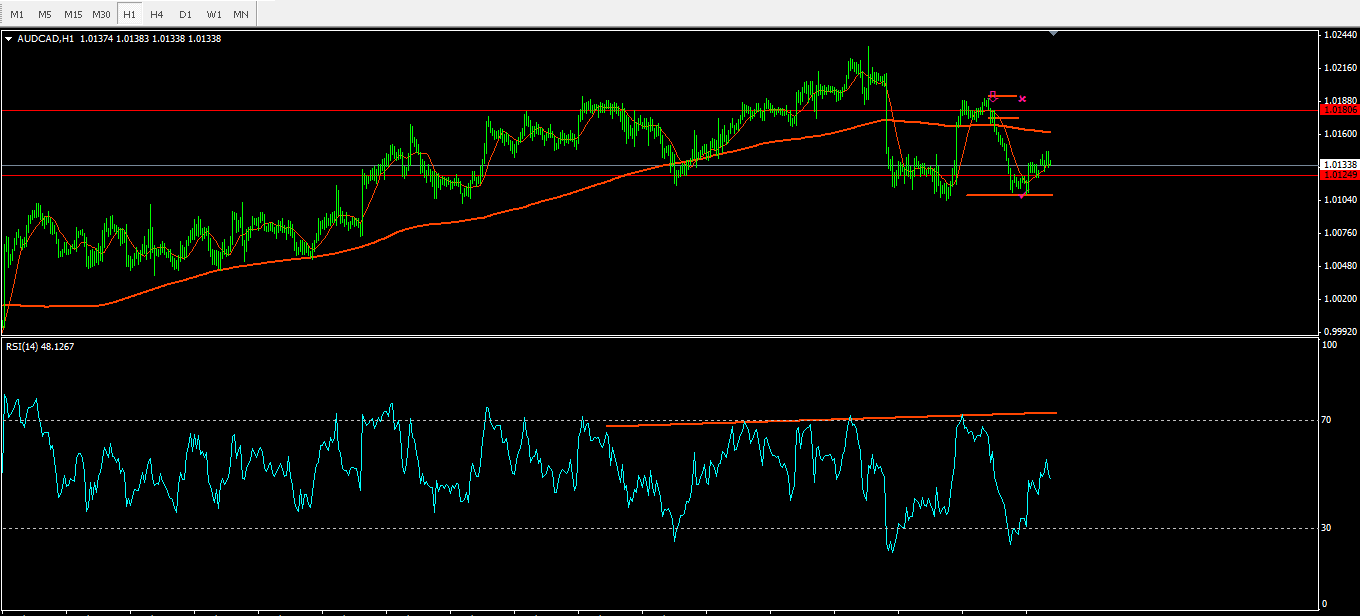Click the 1.00480 price scale value
The height and width of the screenshot is (616, 1360).
pos(1339,266)
